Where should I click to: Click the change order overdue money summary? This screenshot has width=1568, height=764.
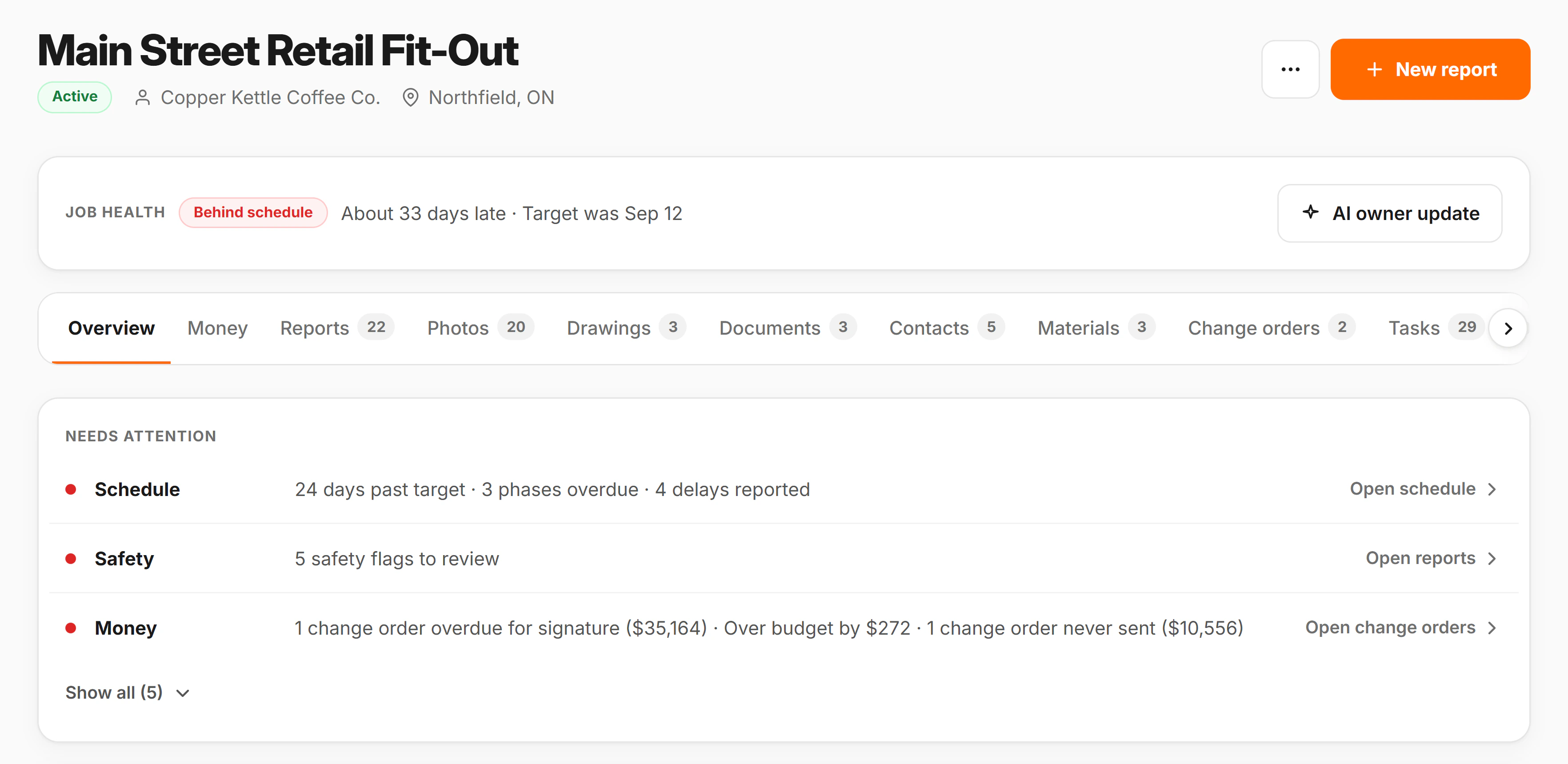coord(500,628)
